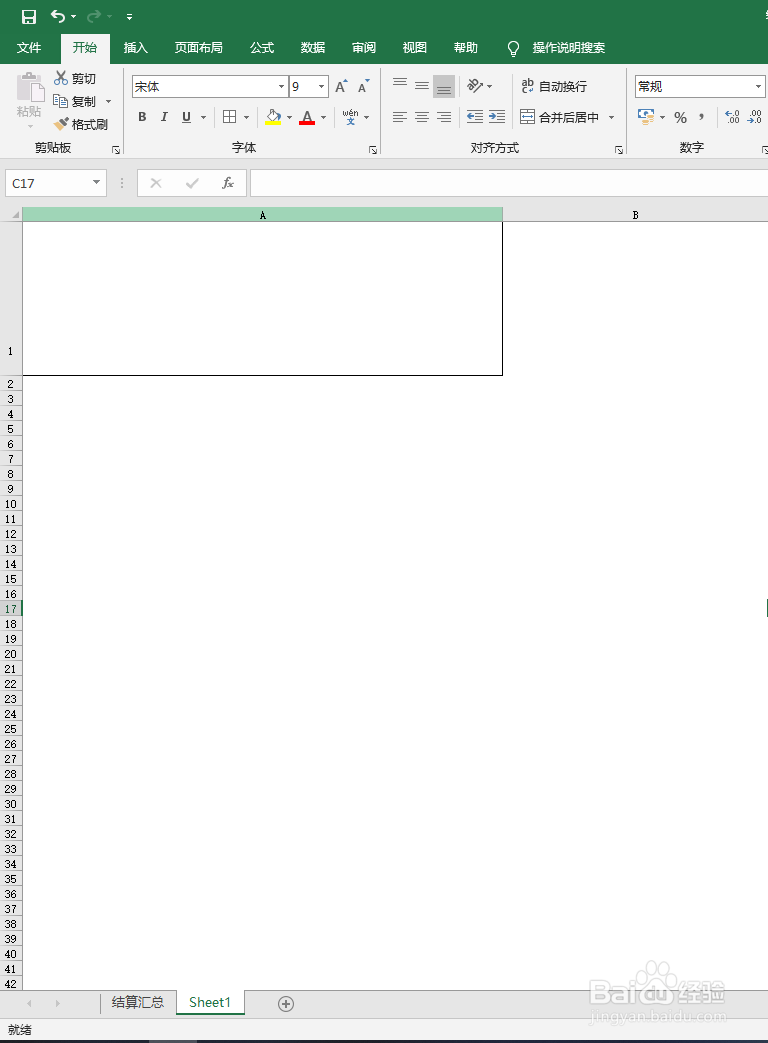Go to the 视图 tab

[x=414, y=47]
